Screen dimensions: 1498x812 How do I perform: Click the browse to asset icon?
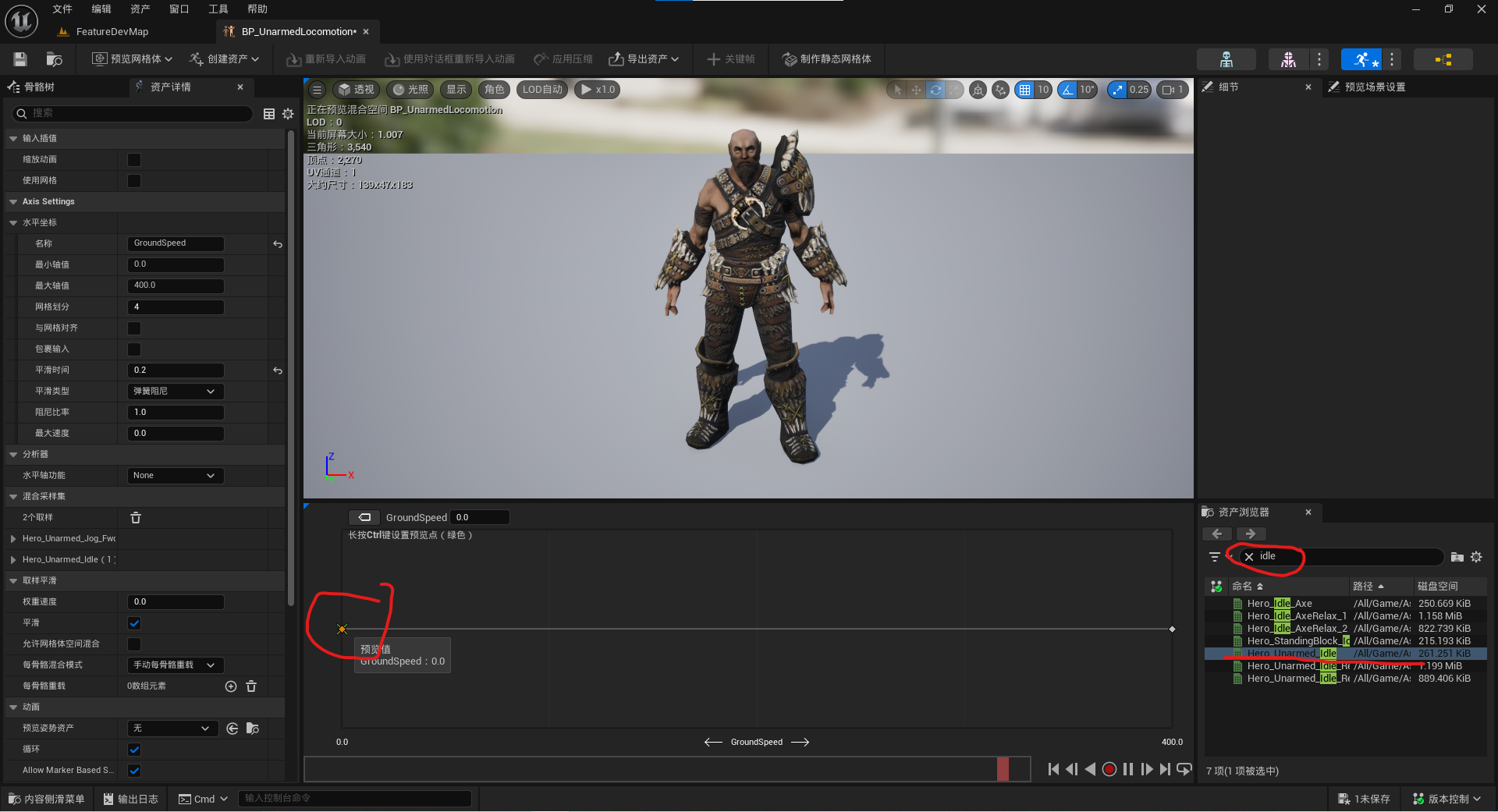click(54, 59)
